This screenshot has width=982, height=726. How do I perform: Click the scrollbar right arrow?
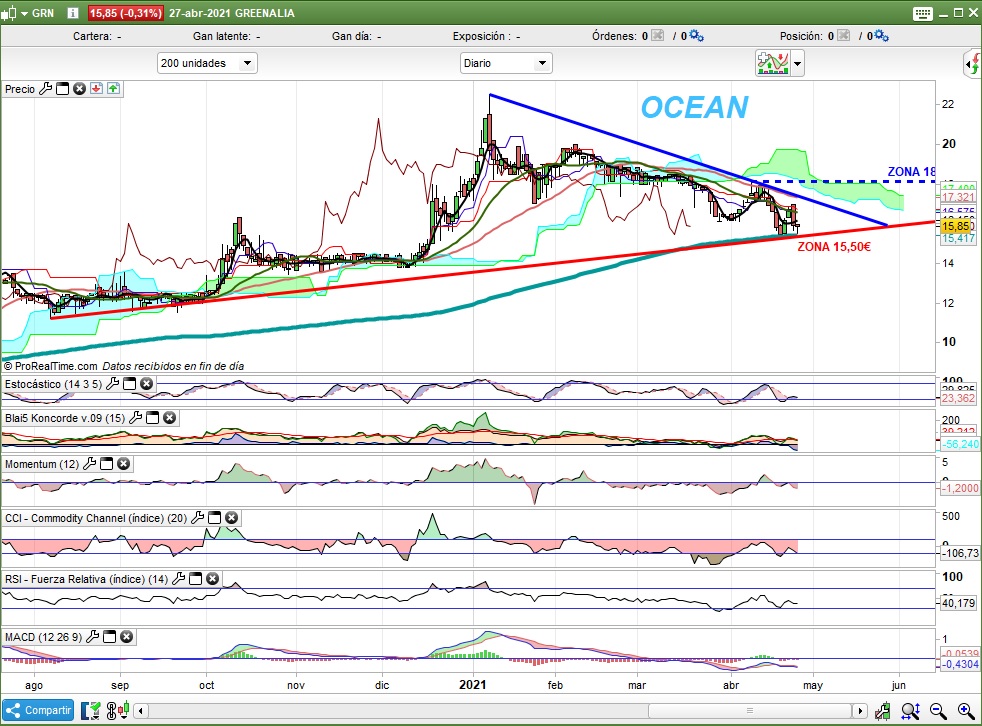[860, 711]
